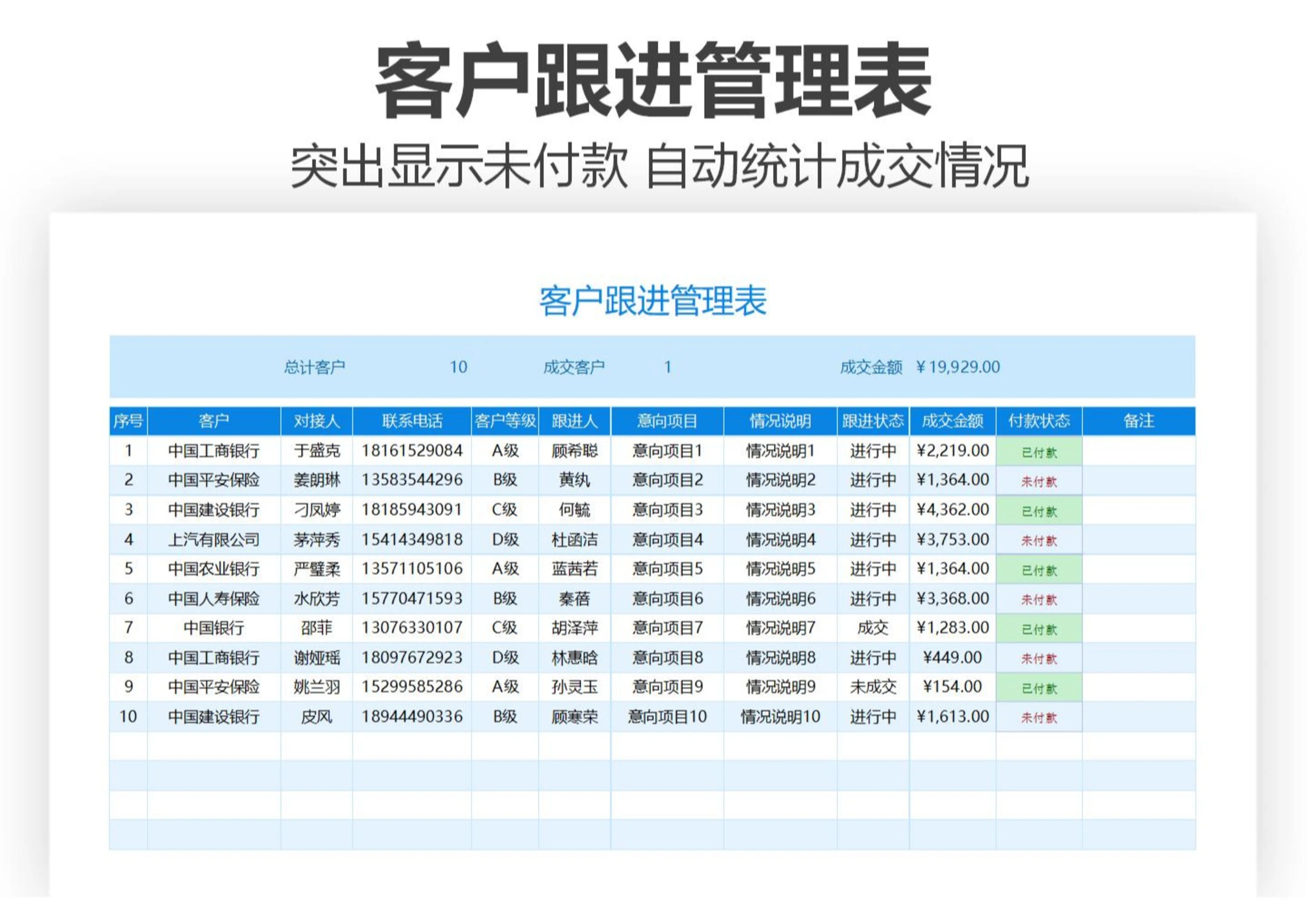Click contact name 姜朗琳
1307x924 pixels.
coord(316,480)
